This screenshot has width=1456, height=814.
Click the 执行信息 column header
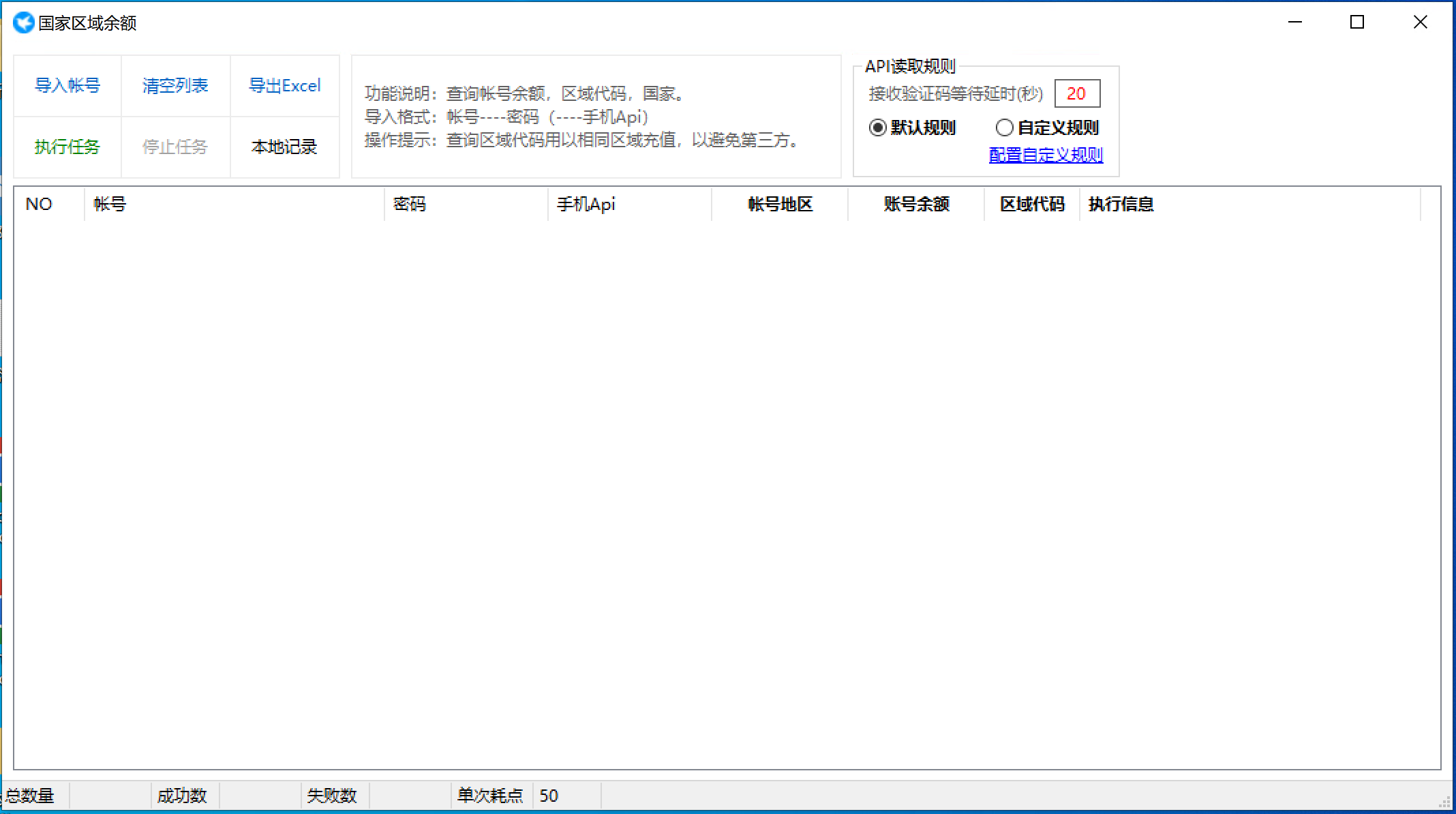click(x=1250, y=204)
